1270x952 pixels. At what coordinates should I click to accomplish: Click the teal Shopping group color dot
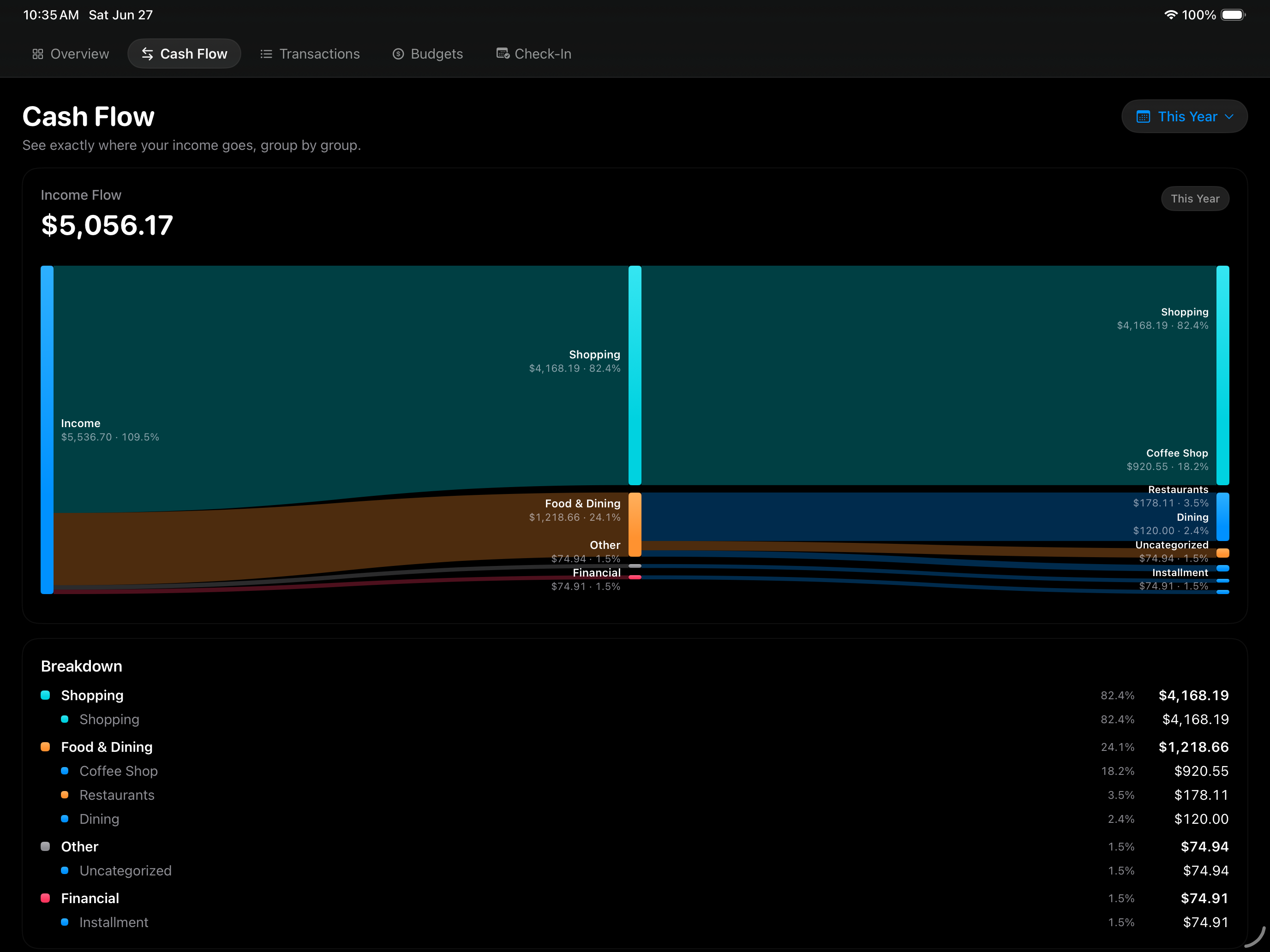click(x=45, y=696)
